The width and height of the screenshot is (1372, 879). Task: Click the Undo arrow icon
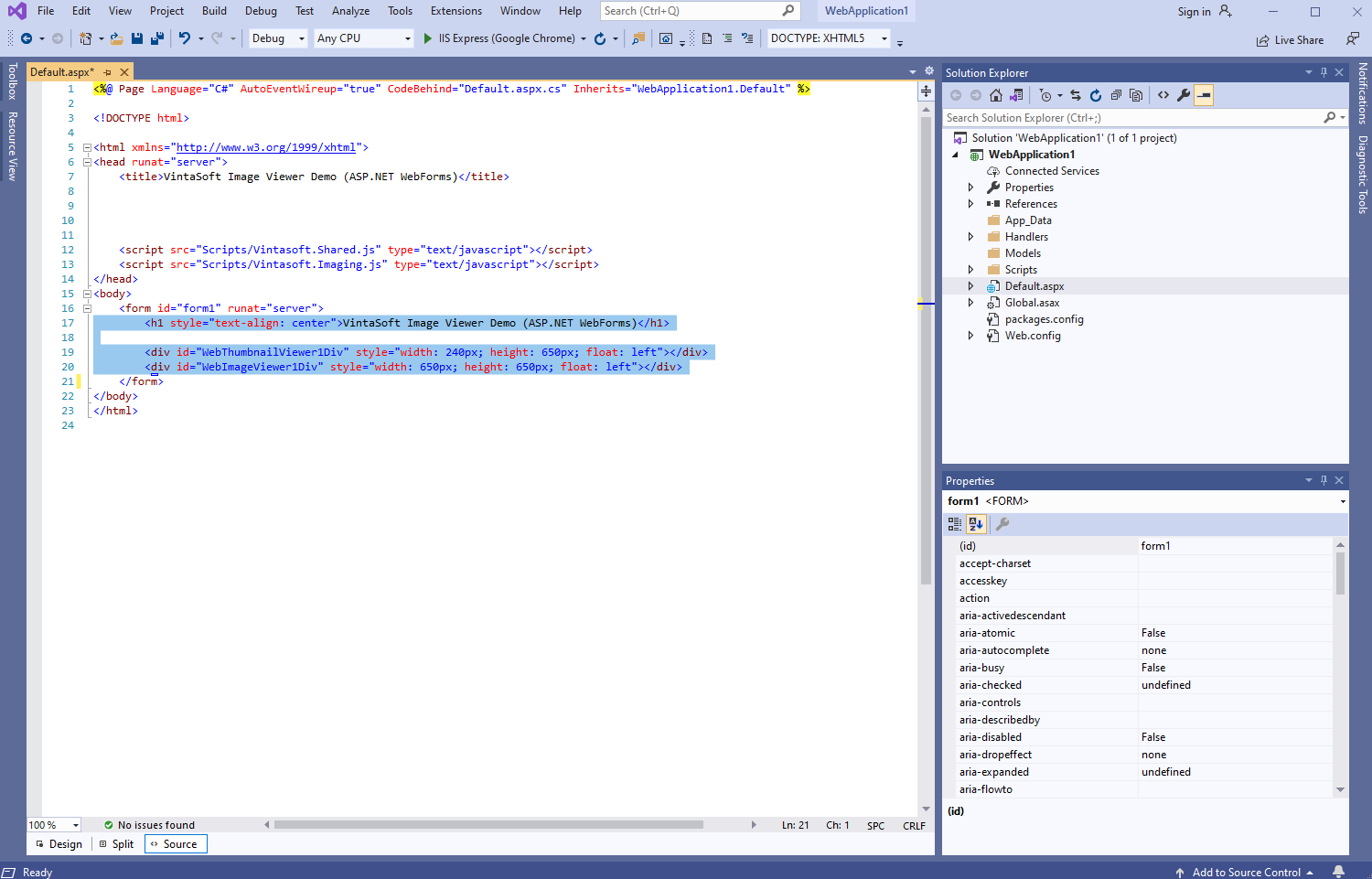pyautogui.click(x=185, y=38)
